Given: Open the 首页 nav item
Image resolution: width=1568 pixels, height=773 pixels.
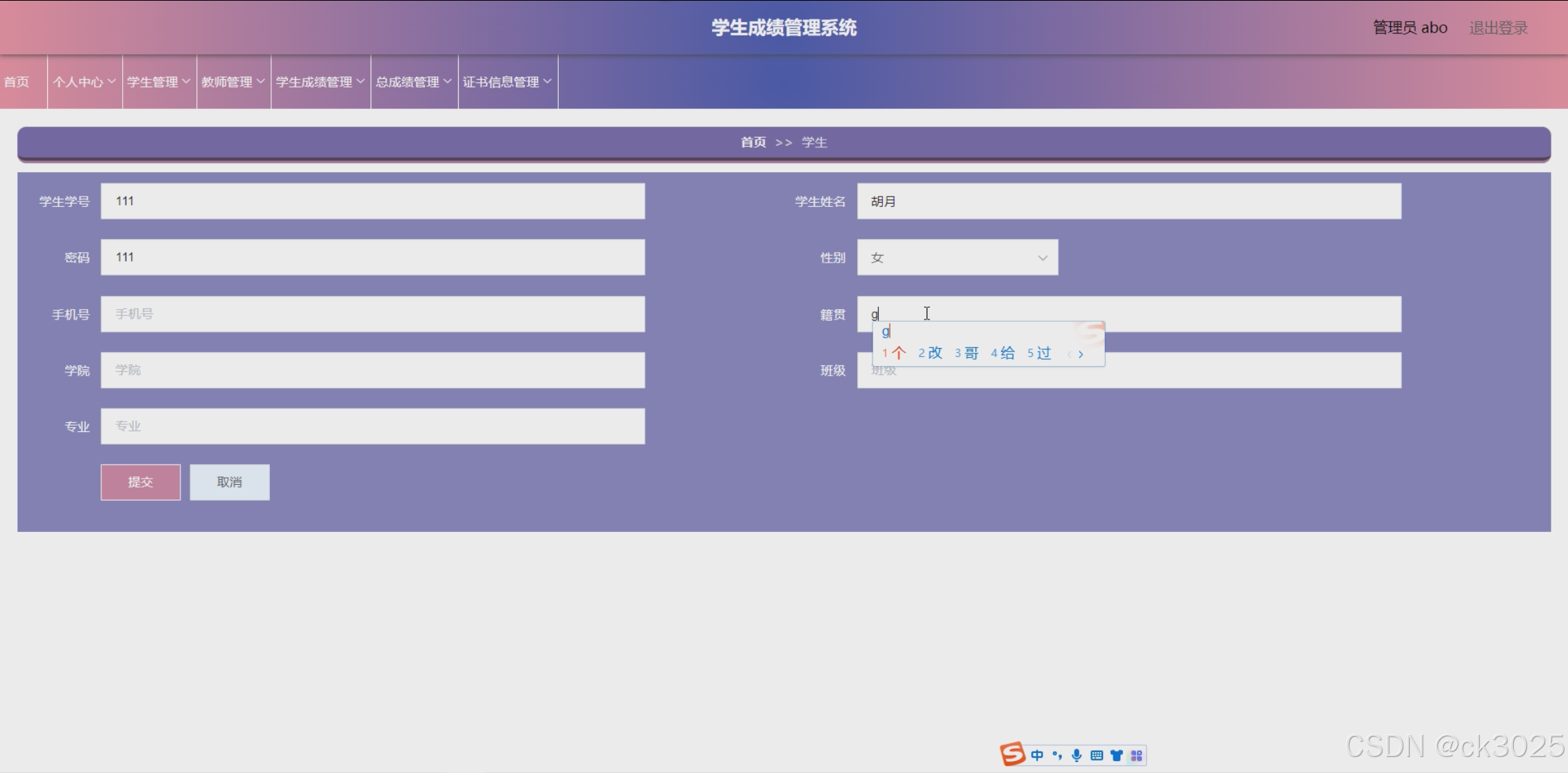Looking at the screenshot, I should click(17, 82).
